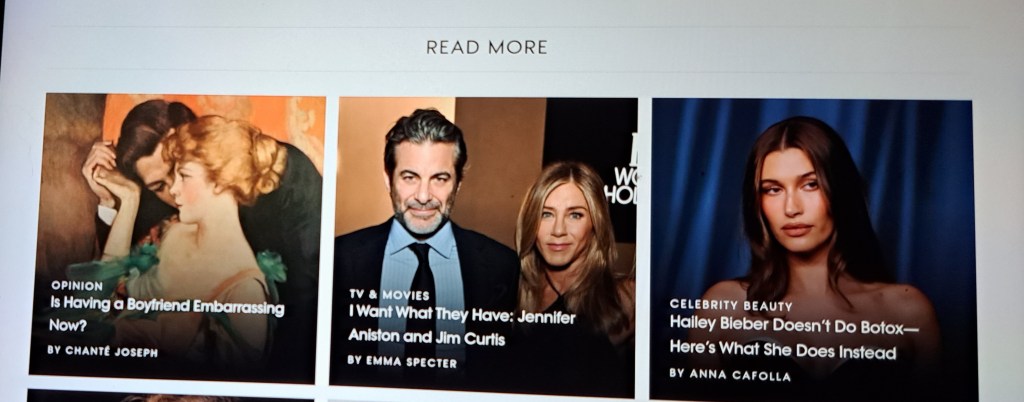Screen dimensions: 1024x402
Task: Click "Here's What She Does Instead" title line
Action: [783, 350]
